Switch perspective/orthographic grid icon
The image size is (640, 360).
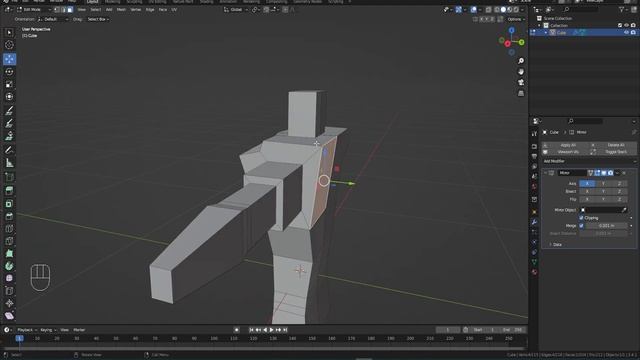pos(521,93)
